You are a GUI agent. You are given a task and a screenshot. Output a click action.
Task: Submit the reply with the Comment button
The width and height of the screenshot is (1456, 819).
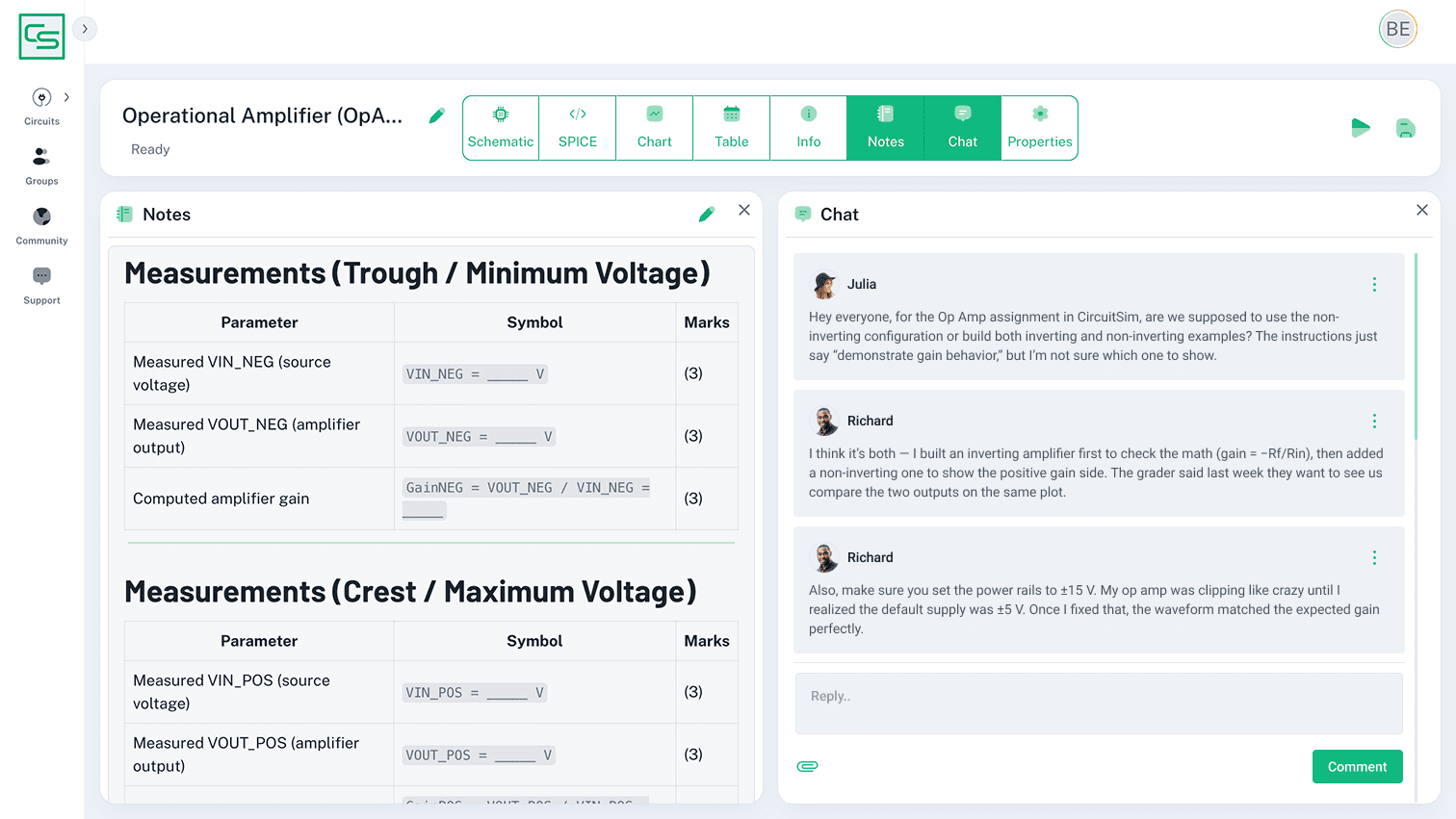coord(1357,766)
